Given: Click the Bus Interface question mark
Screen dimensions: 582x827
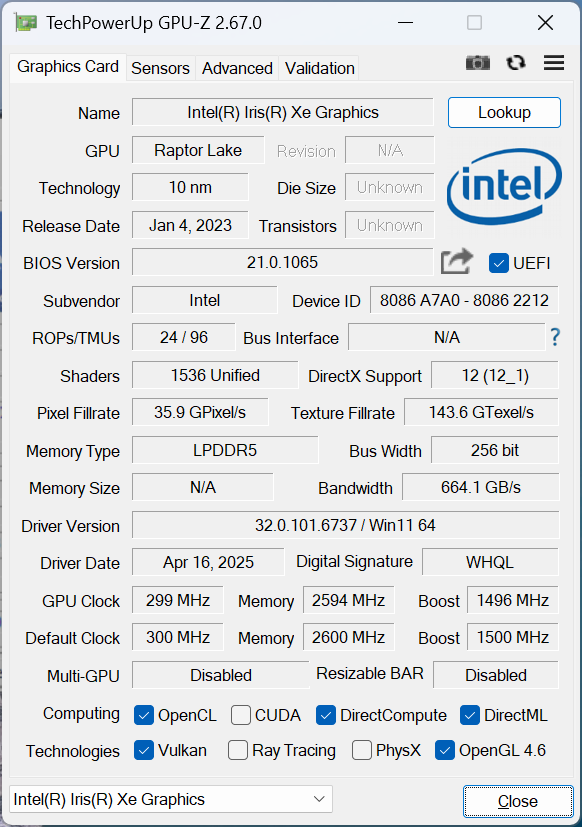Looking at the screenshot, I should (555, 336).
